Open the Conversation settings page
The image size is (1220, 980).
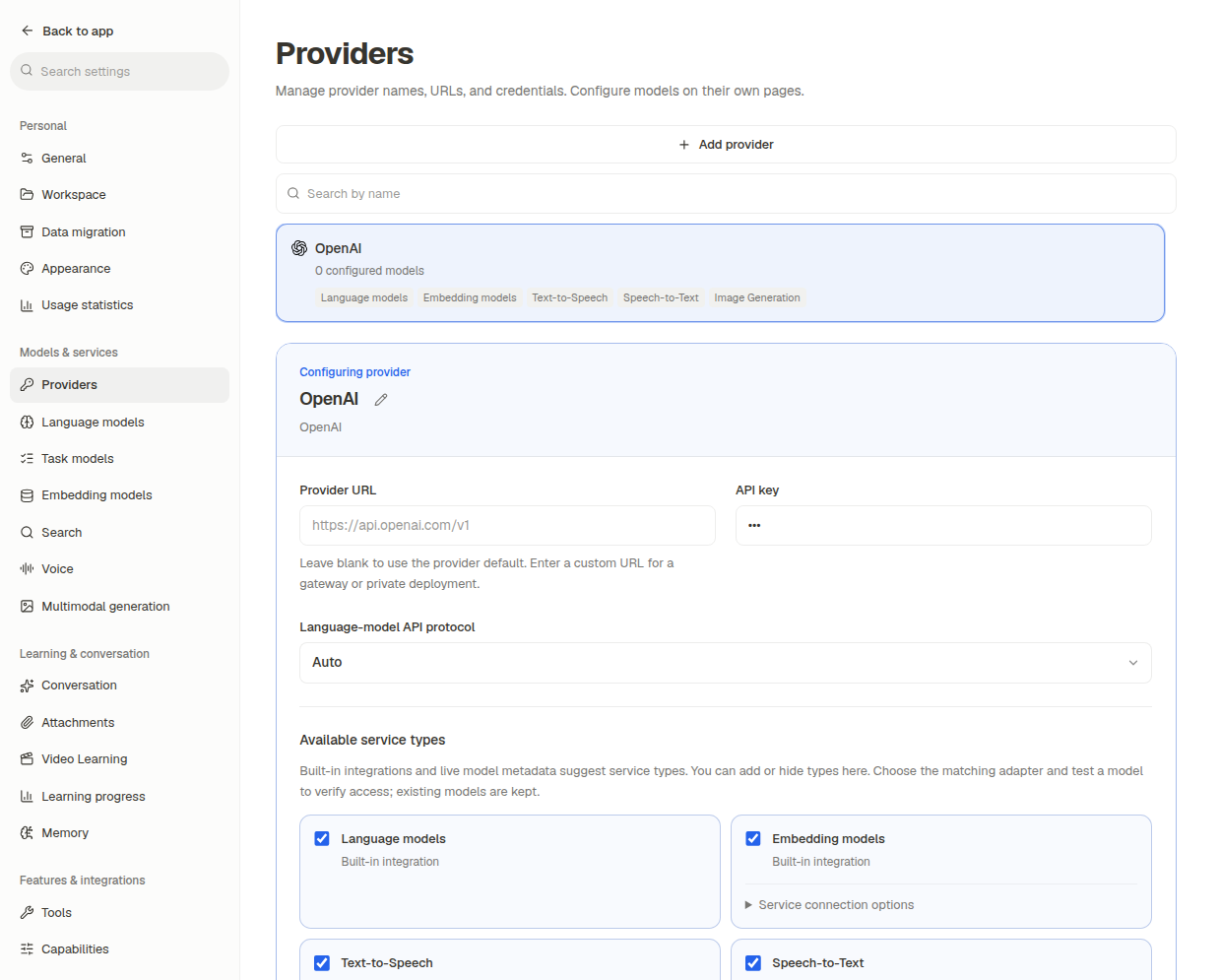tap(119, 686)
